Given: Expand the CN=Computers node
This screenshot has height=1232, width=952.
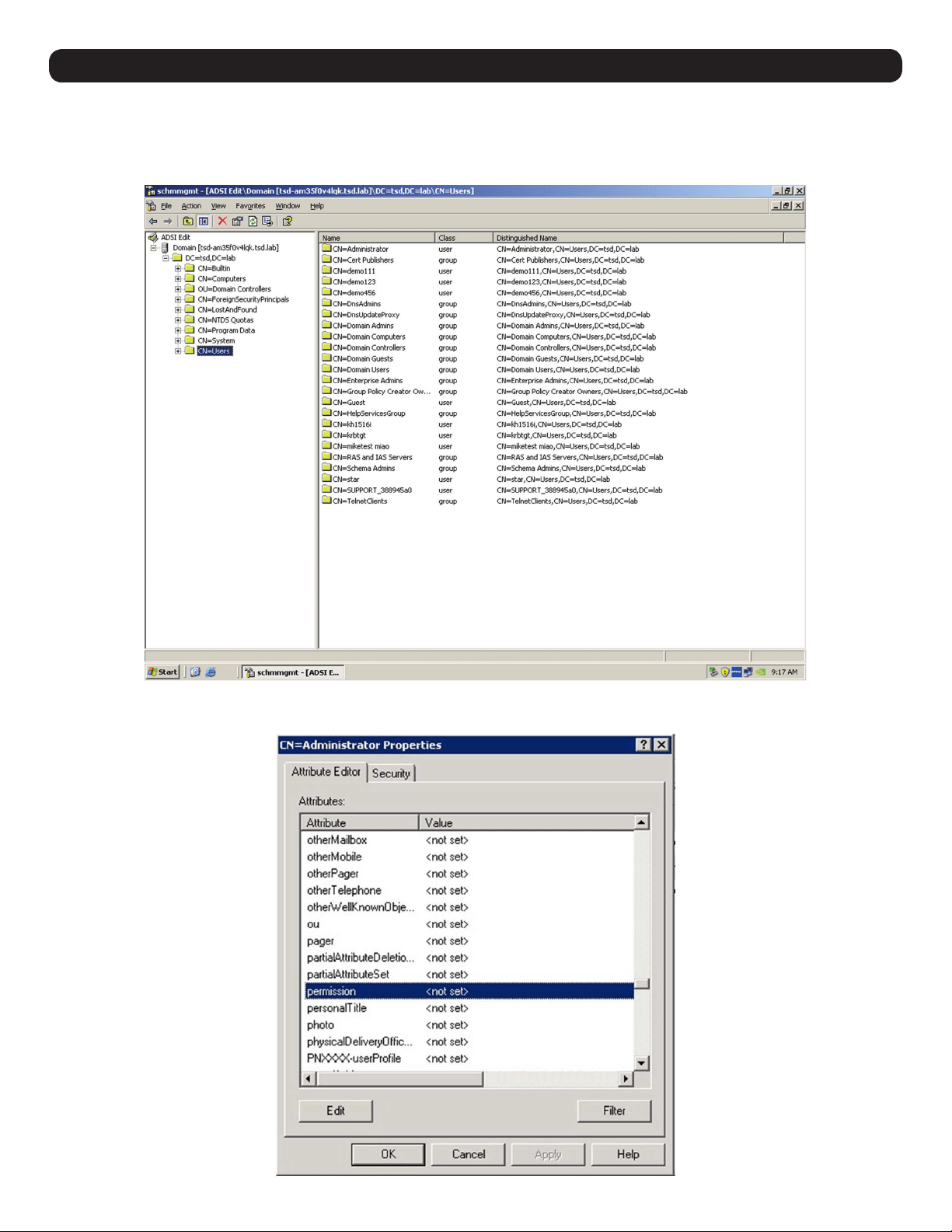Looking at the screenshot, I should 178,279.
